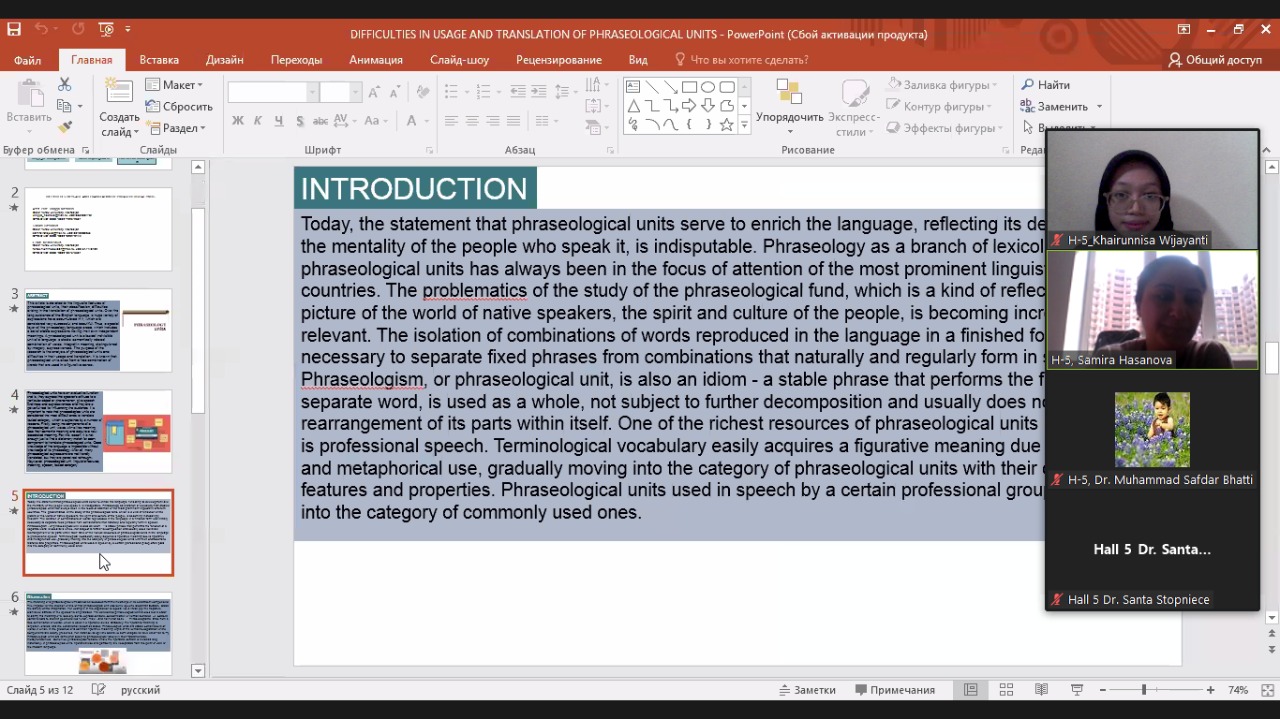Click the Создать слайд new slide icon
Screen dimensions: 1280x719
[120, 93]
